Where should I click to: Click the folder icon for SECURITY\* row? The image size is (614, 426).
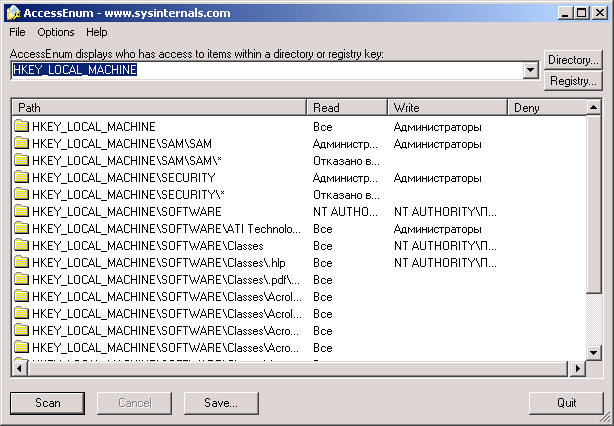[22, 195]
